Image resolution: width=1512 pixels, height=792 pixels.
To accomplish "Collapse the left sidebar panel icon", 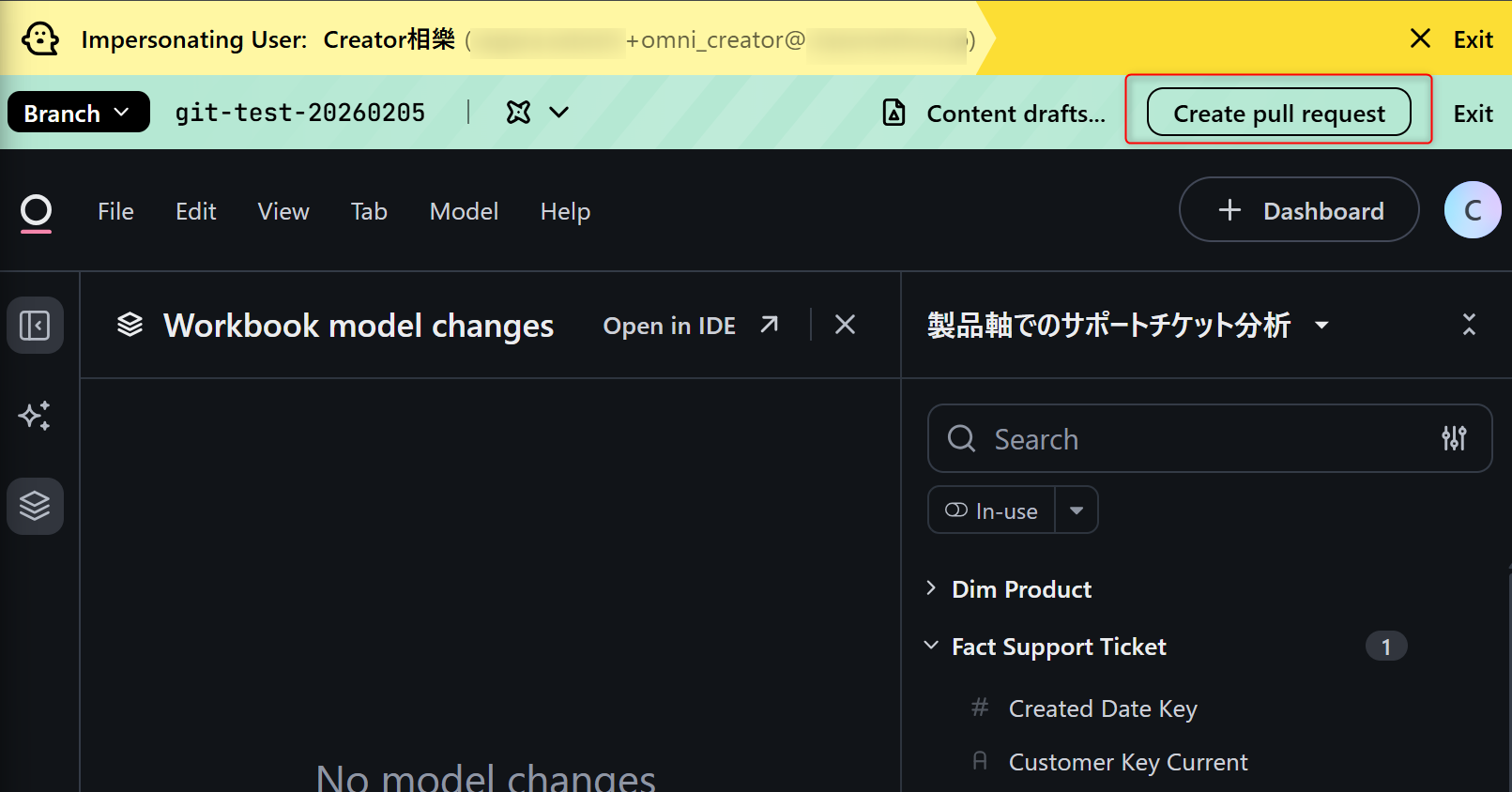I will (x=35, y=326).
